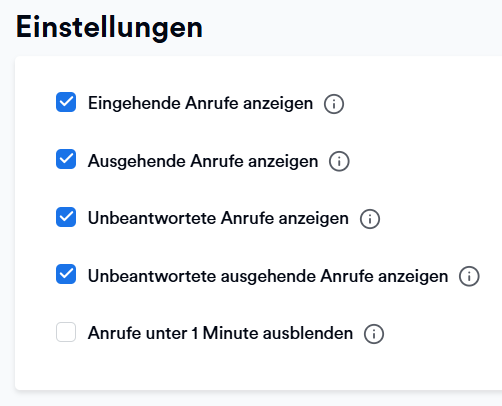This screenshot has width=502, height=406.
Task: Open info tooltip for Eingehende Anrufe anzeigen
Action: click(x=334, y=104)
